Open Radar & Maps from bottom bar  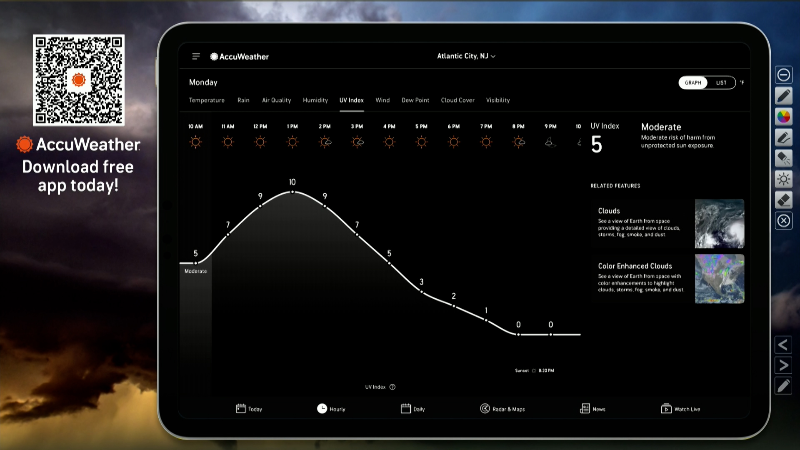click(503, 409)
